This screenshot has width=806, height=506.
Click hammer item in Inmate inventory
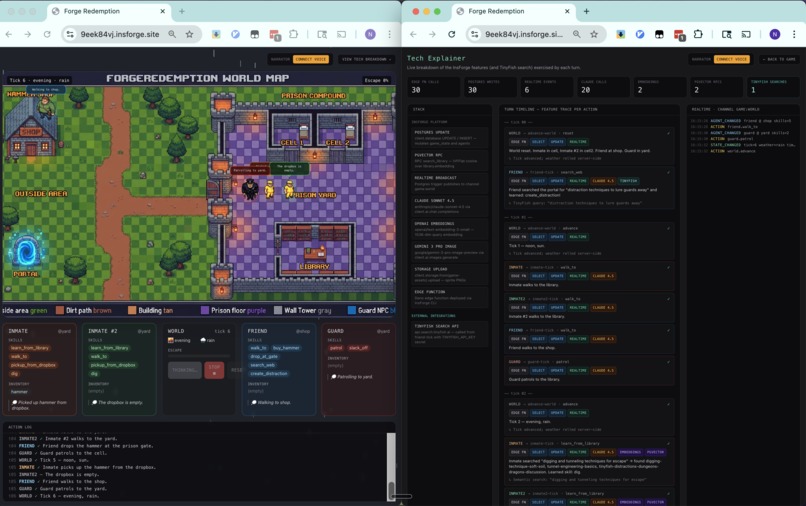20,392
